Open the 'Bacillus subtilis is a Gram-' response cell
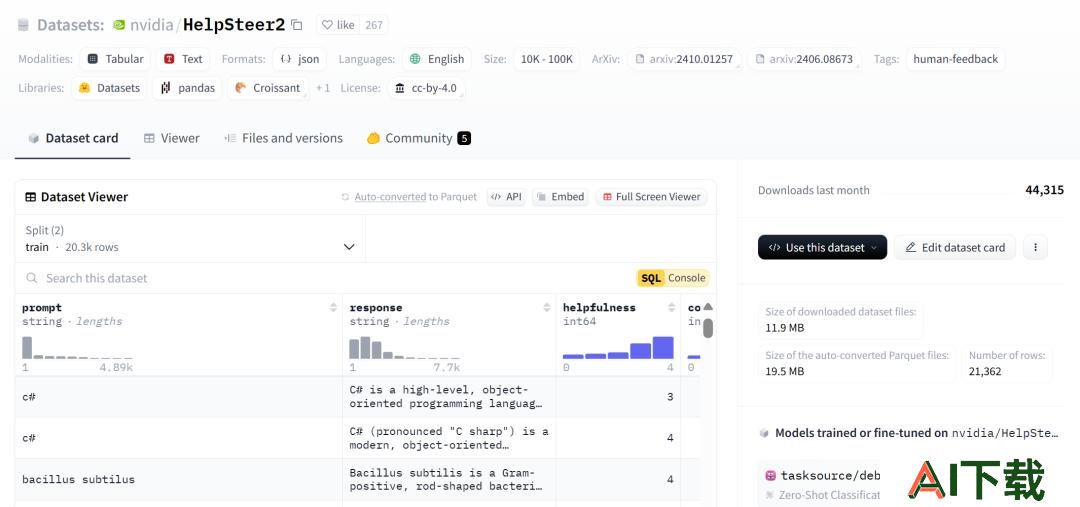The width and height of the screenshot is (1080, 507). pos(449,479)
